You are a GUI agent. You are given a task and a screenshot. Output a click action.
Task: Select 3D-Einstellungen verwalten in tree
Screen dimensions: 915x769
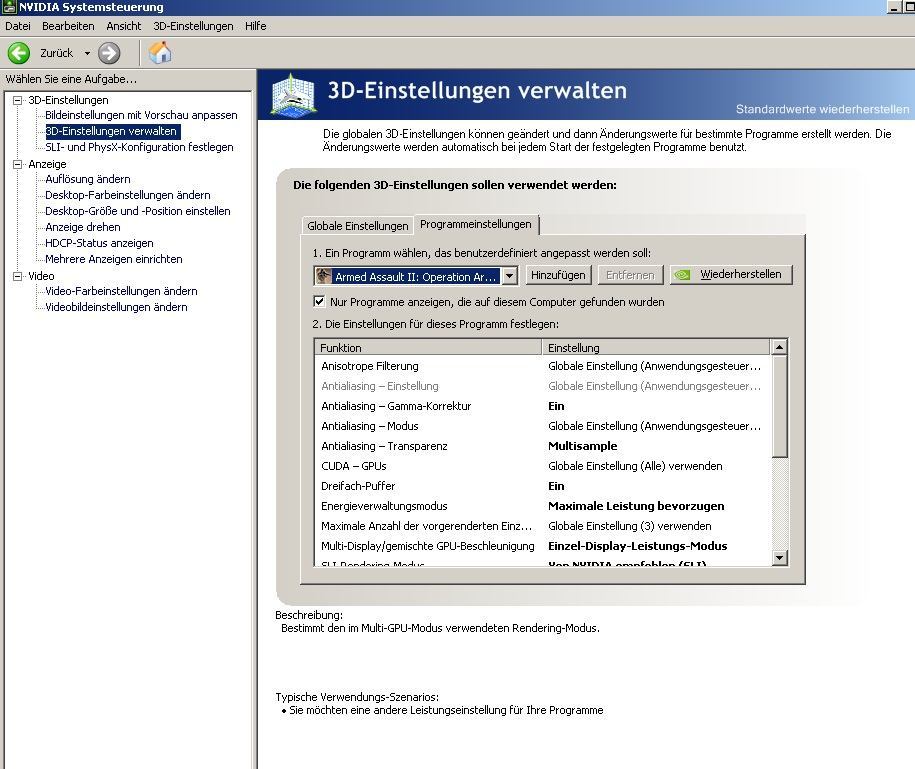[x=111, y=131]
